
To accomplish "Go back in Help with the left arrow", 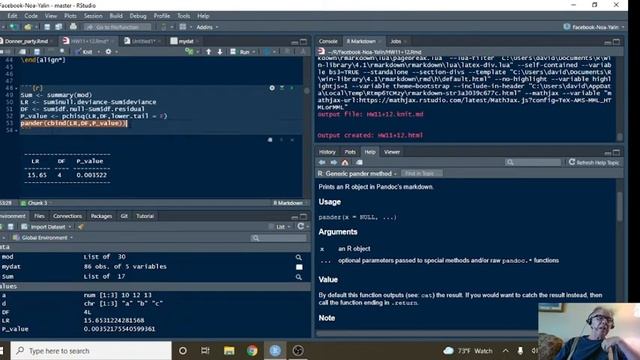I will (x=322, y=162).
